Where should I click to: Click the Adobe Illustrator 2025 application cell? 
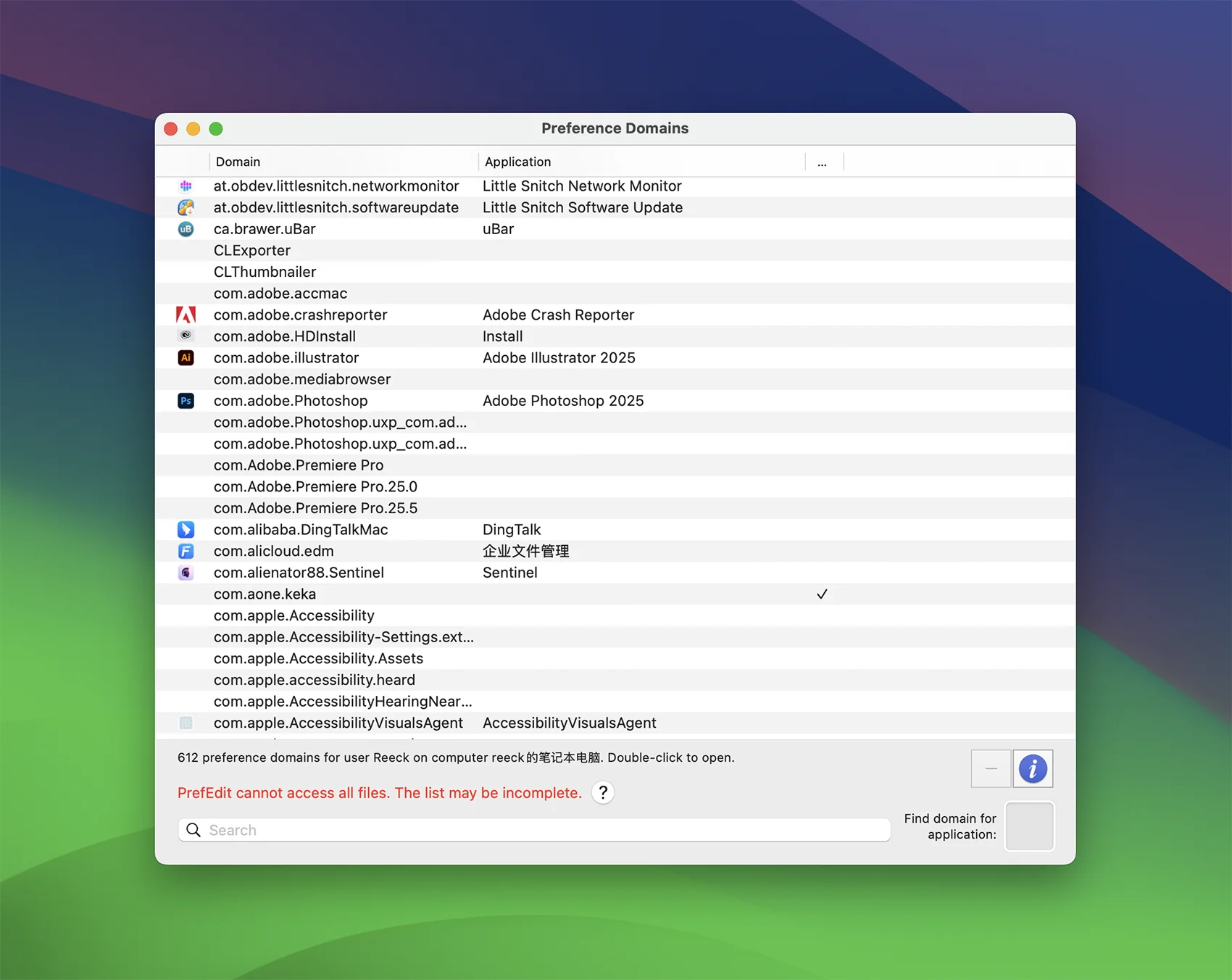(559, 358)
